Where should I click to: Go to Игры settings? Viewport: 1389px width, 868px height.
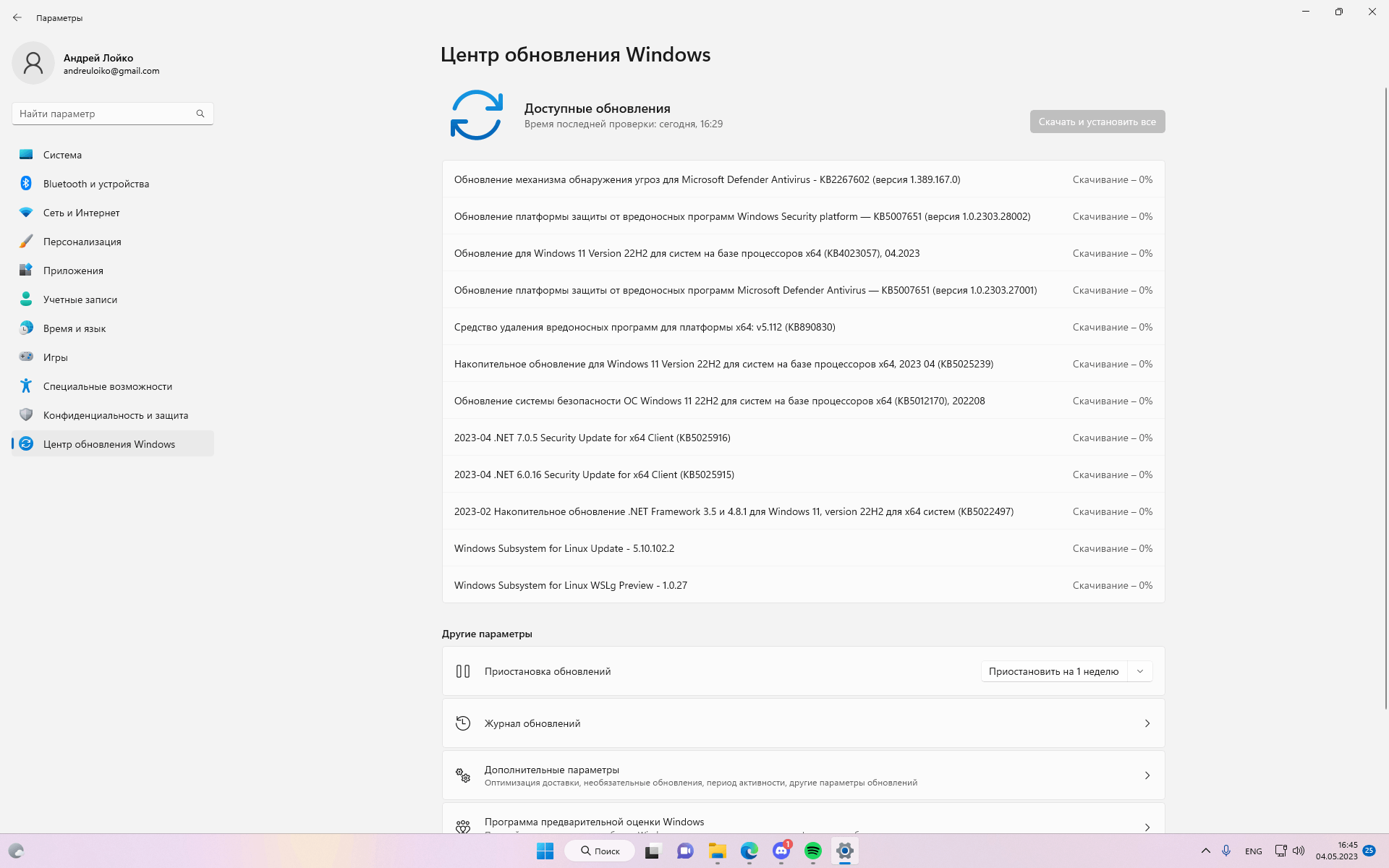click(113, 357)
